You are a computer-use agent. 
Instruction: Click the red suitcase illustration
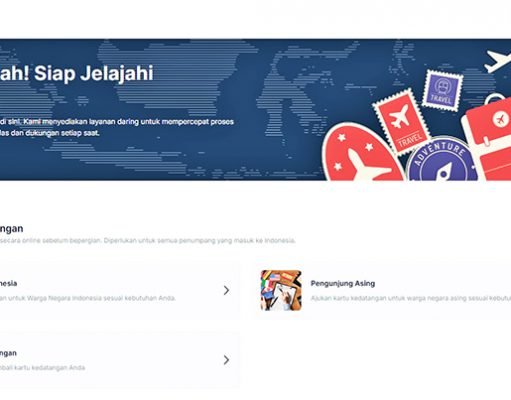click(487, 138)
